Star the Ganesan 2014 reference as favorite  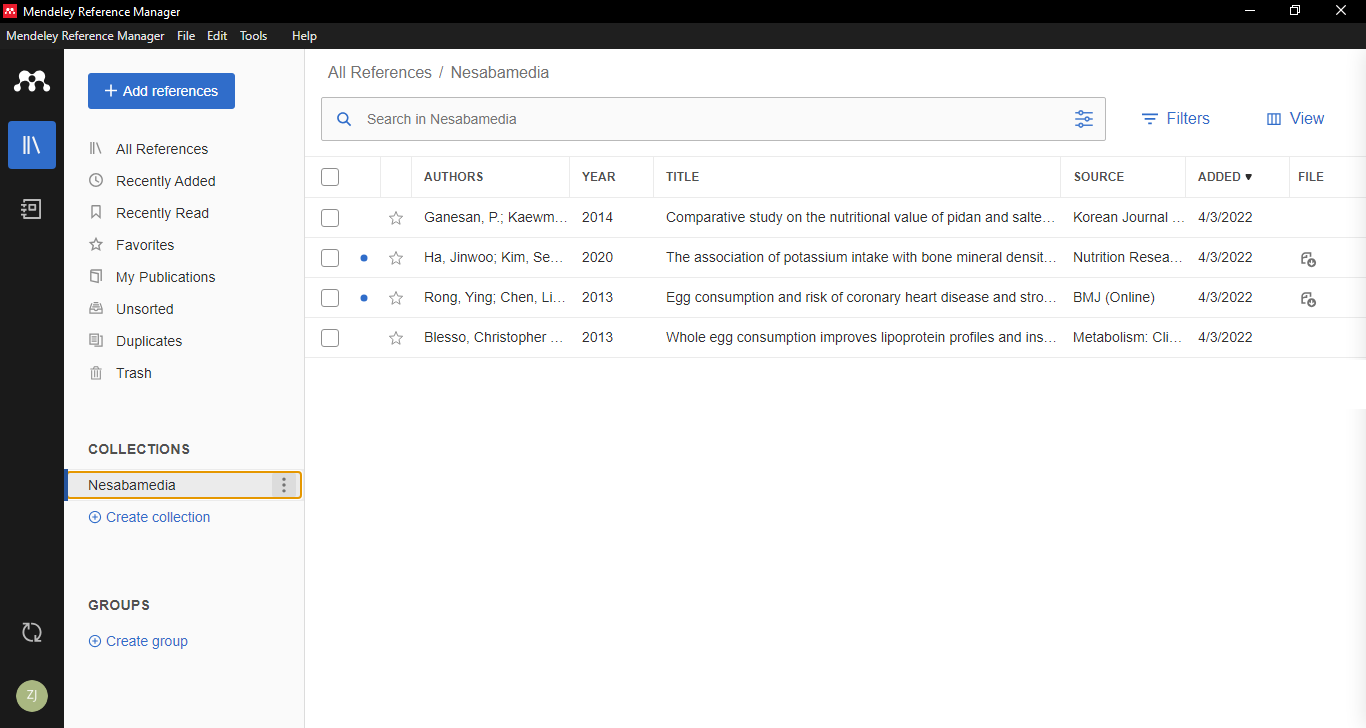click(x=396, y=218)
